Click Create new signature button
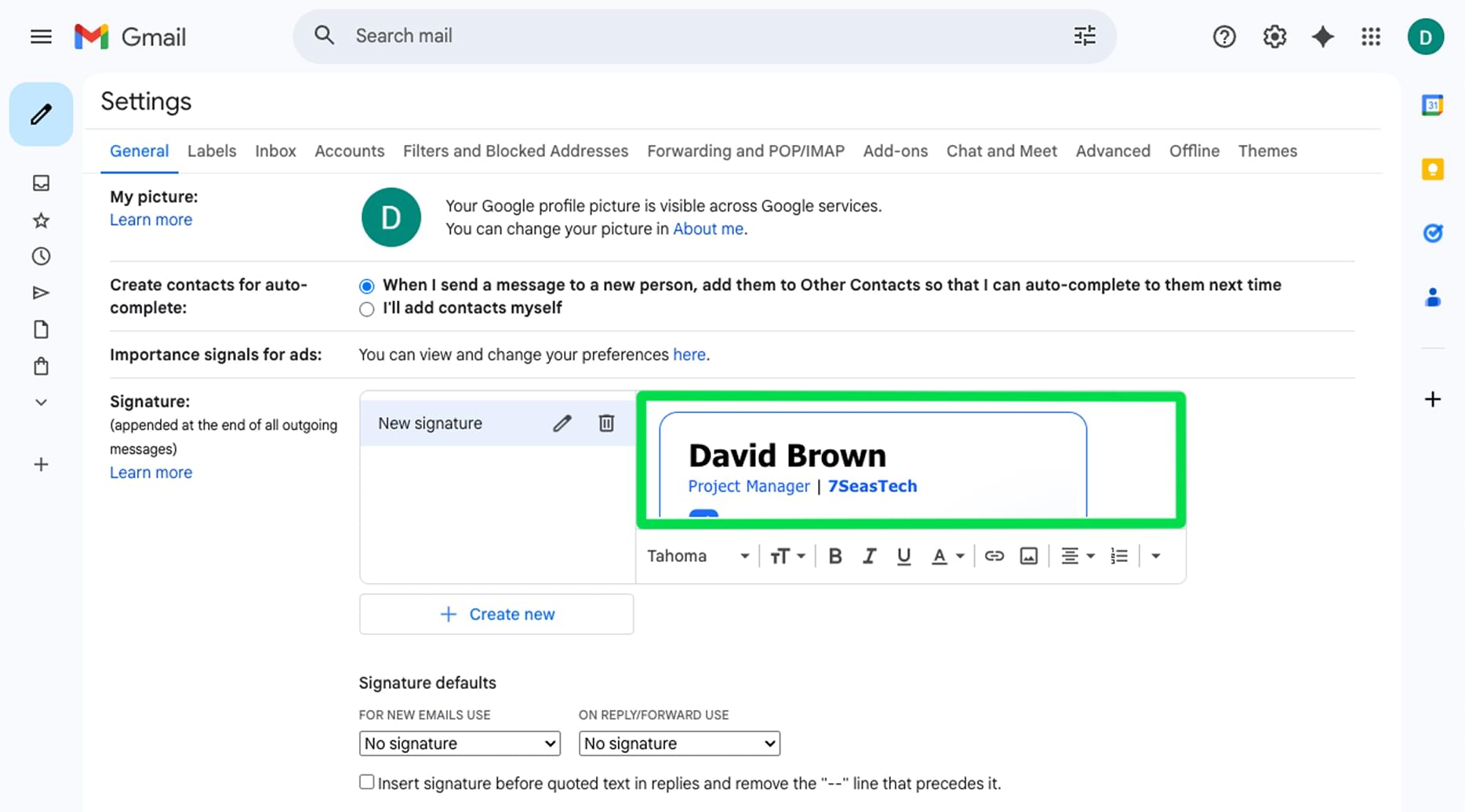The width and height of the screenshot is (1465, 812). click(x=496, y=614)
